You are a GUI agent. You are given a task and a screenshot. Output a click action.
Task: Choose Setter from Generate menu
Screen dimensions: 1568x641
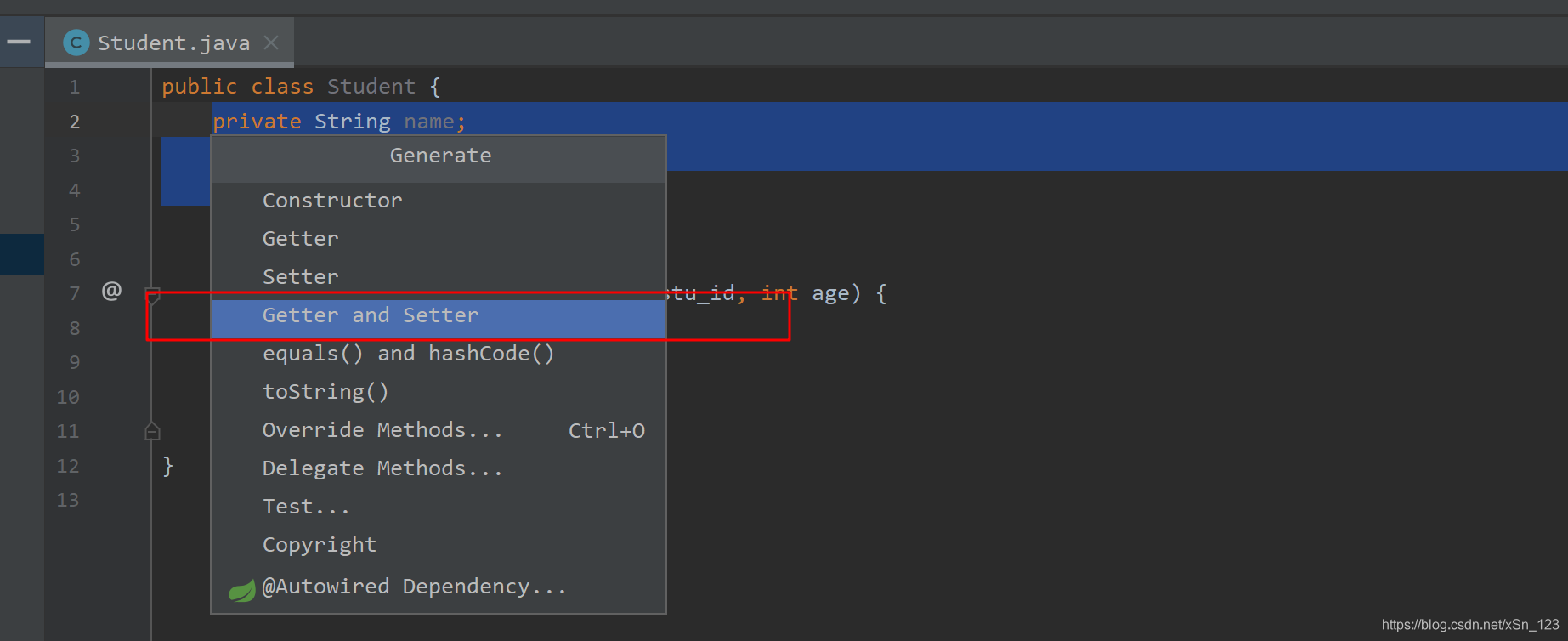click(439, 277)
